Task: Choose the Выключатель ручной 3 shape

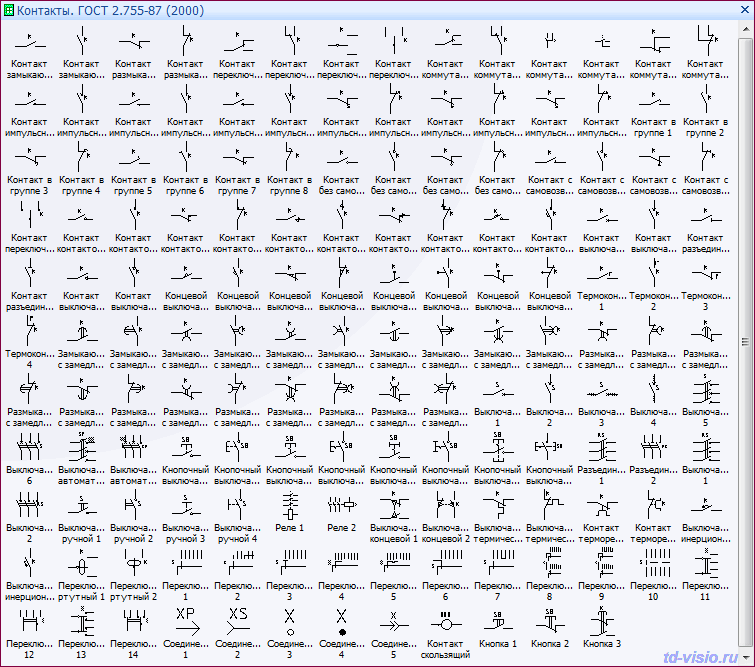Action: pos(185,504)
